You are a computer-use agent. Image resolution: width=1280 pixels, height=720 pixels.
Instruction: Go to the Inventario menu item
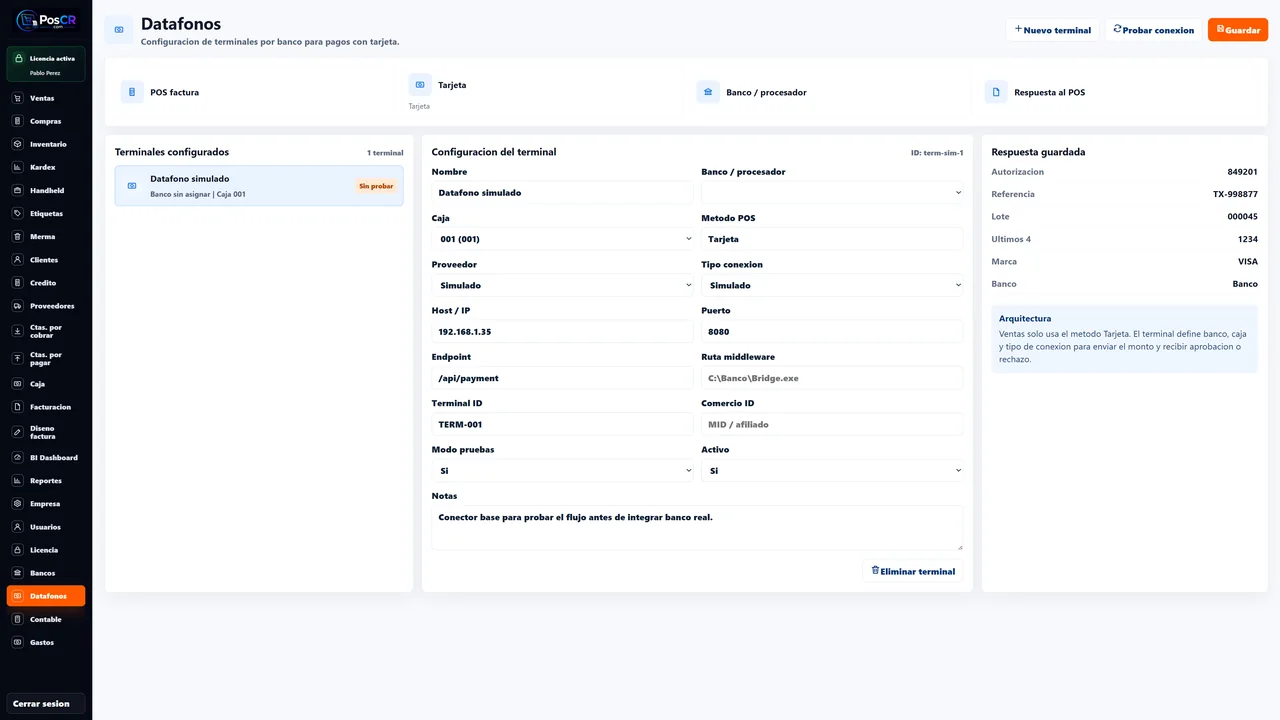pyautogui.click(x=46, y=144)
